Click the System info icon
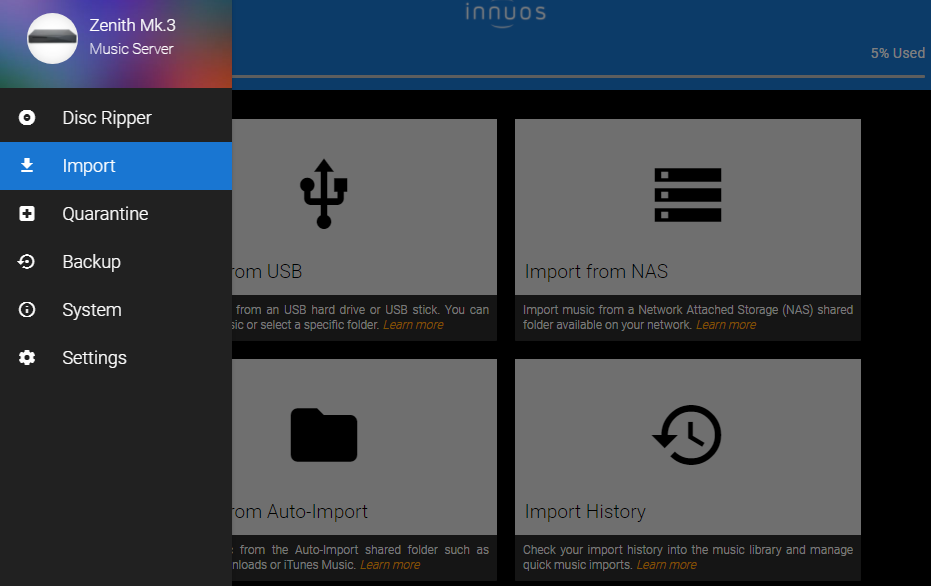The width and height of the screenshot is (931, 586). (x=27, y=309)
